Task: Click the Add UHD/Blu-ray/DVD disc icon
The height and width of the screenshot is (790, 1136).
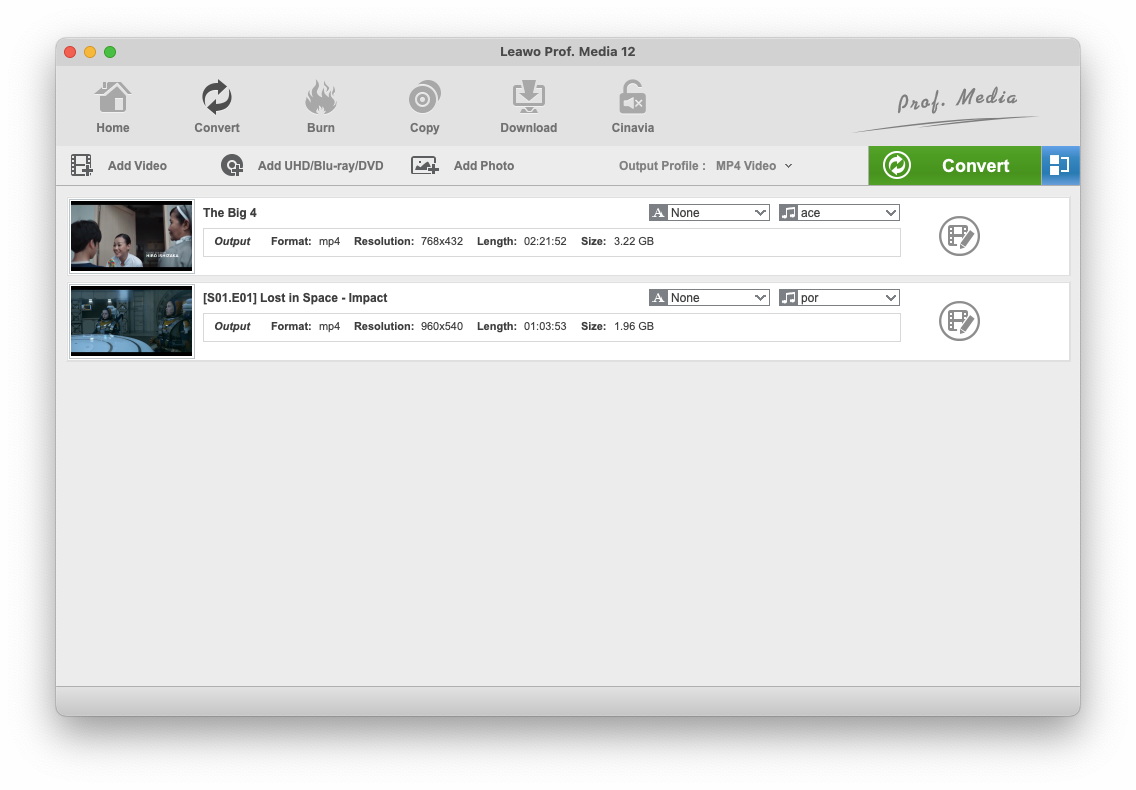Action: tap(232, 165)
